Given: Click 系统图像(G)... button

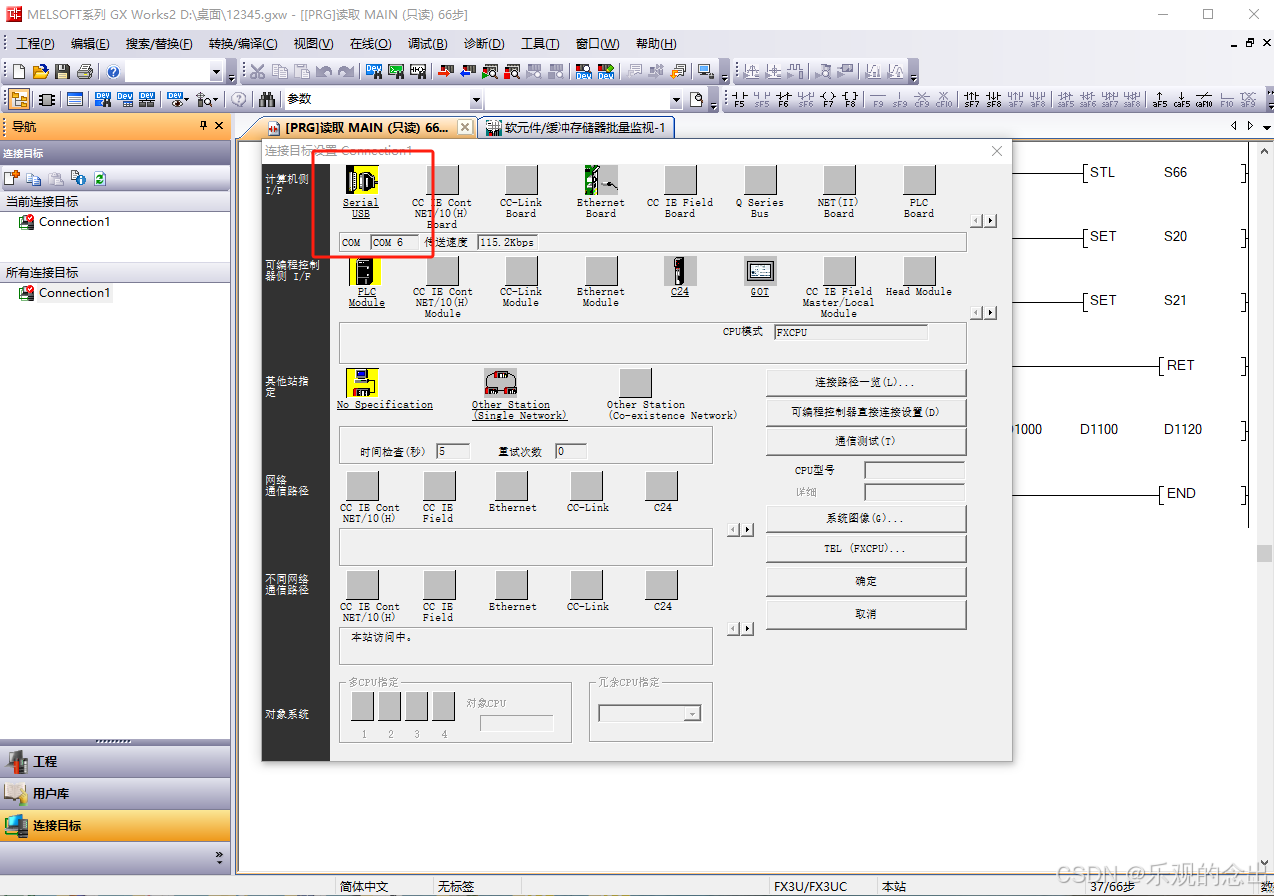Looking at the screenshot, I should click(x=866, y=518).
